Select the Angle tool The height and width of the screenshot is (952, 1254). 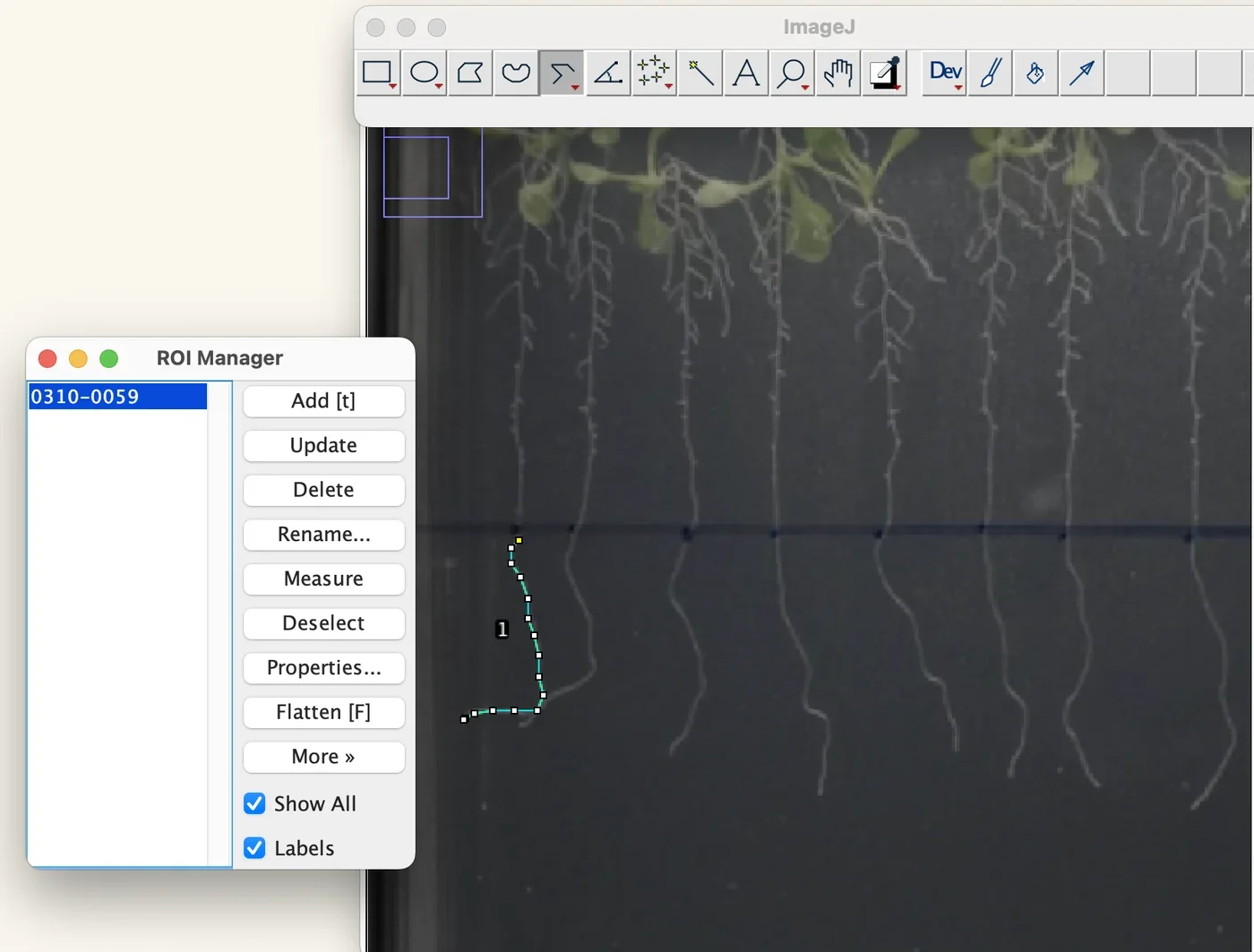click(608, 73)
